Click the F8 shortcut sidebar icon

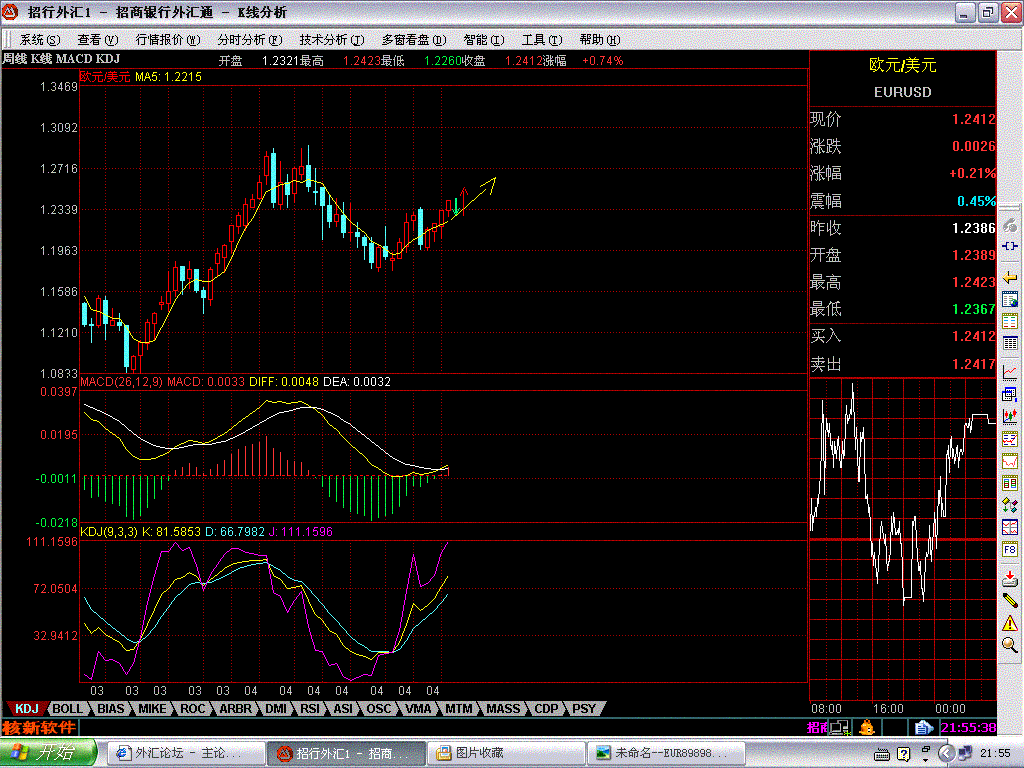tap(1010, 550)
